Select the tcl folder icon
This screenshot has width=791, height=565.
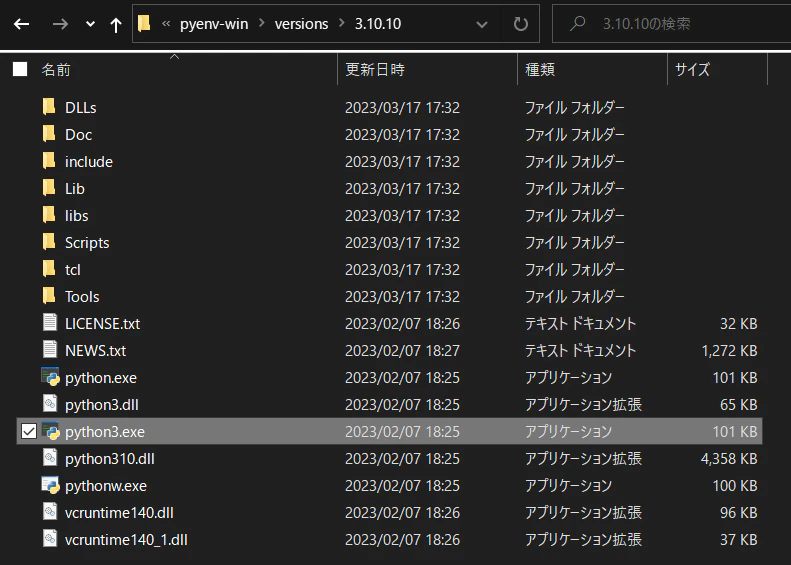click(x=49, y=269)
